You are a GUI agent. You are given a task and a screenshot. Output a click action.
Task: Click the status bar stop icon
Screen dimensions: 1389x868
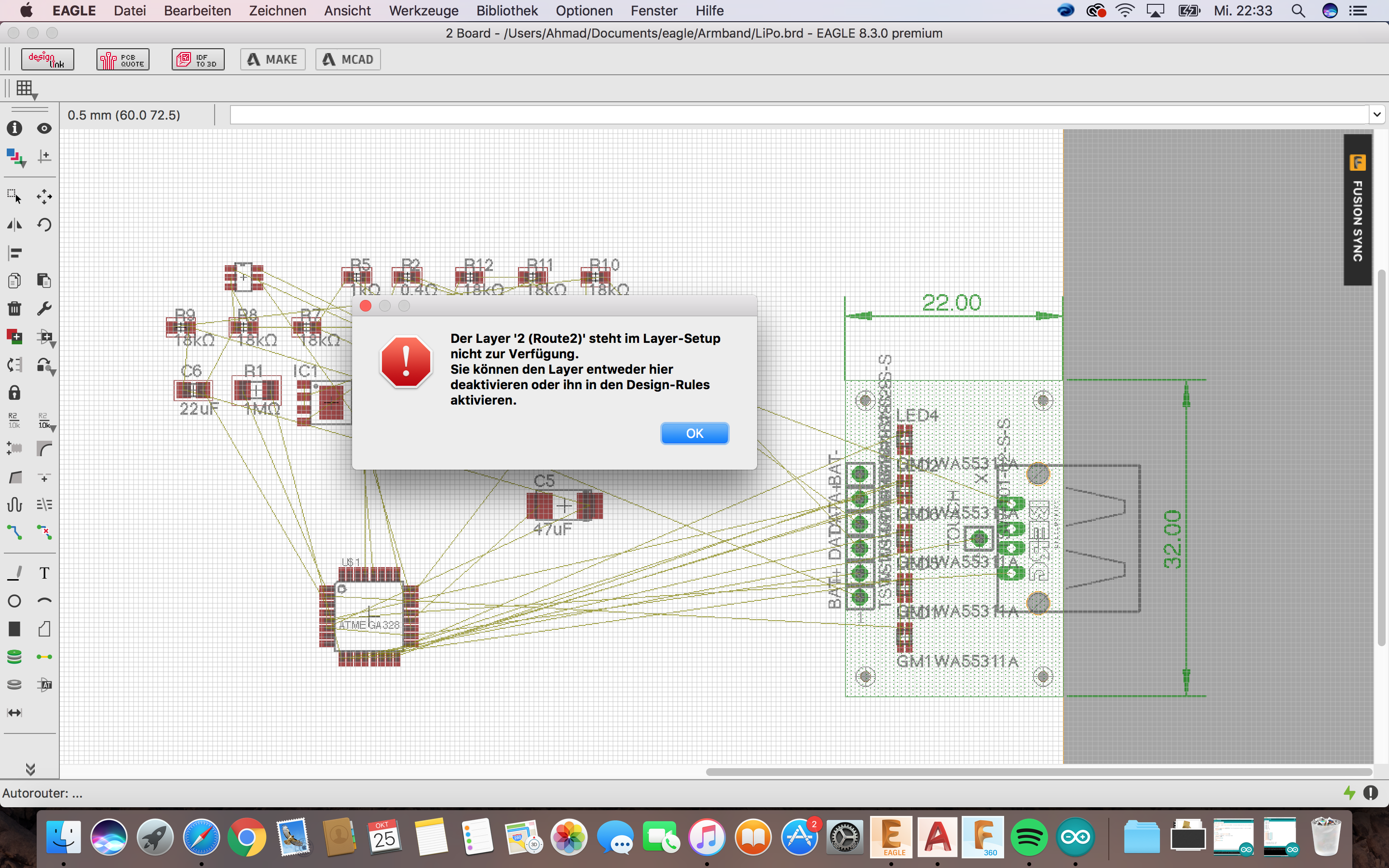tap(1371, 793)
